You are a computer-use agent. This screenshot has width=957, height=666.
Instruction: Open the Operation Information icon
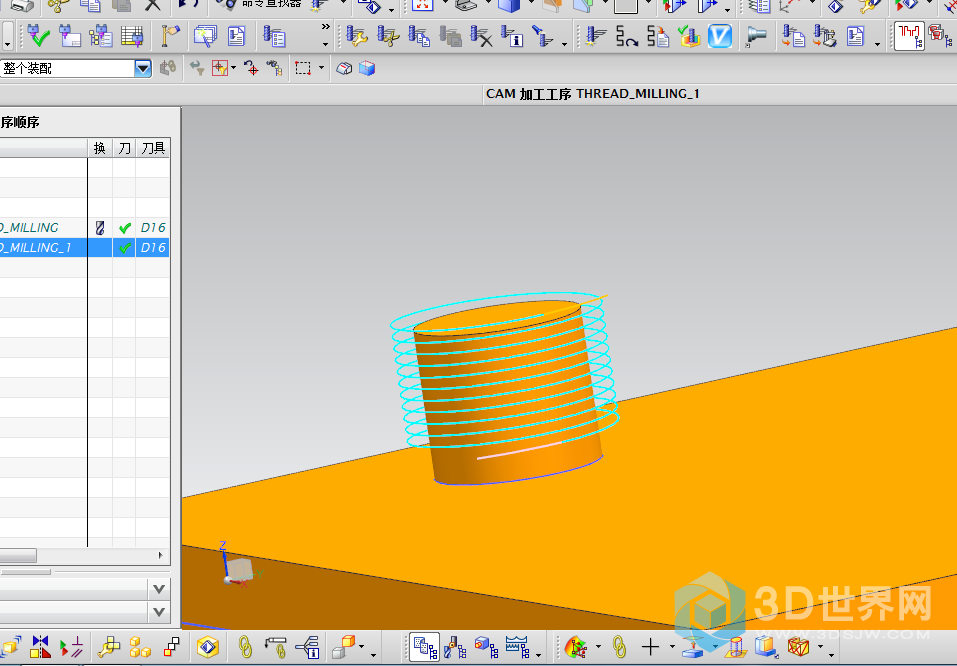(513, 37)
